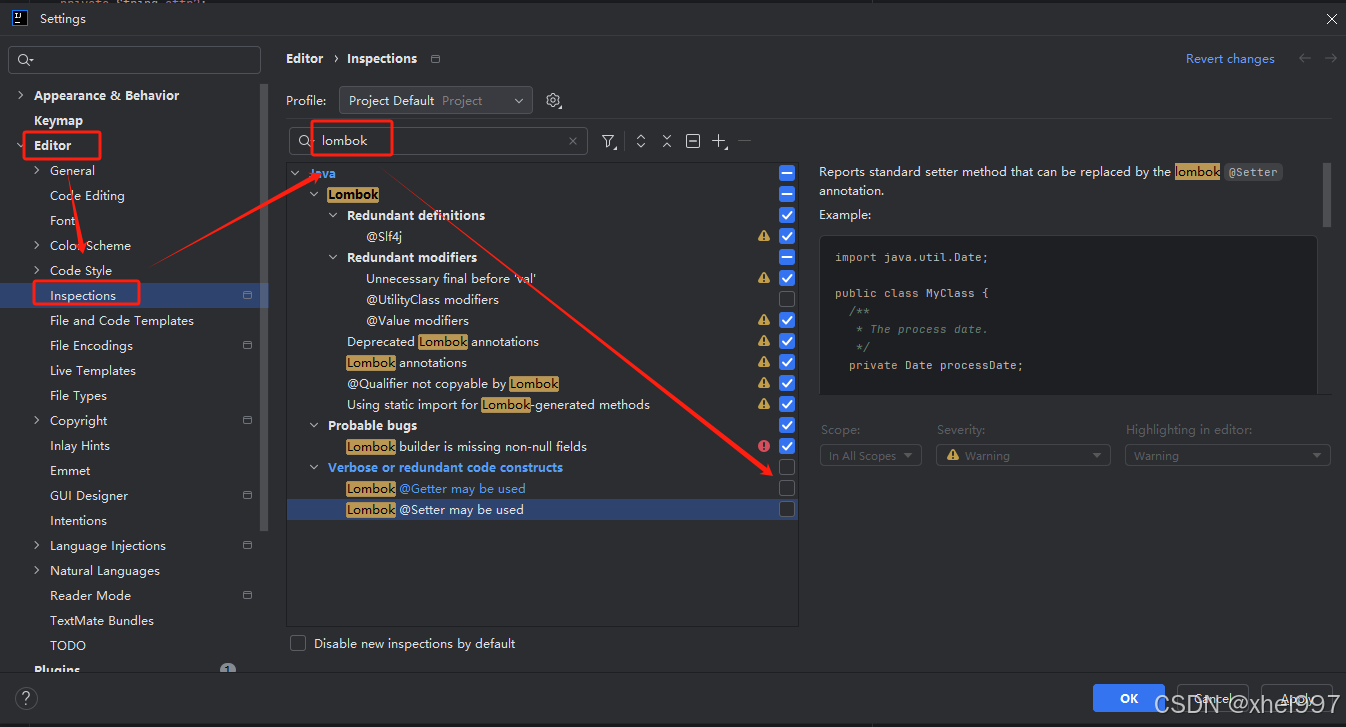Toggle the @Slf4j inspection checkbox

pos(787,236)
